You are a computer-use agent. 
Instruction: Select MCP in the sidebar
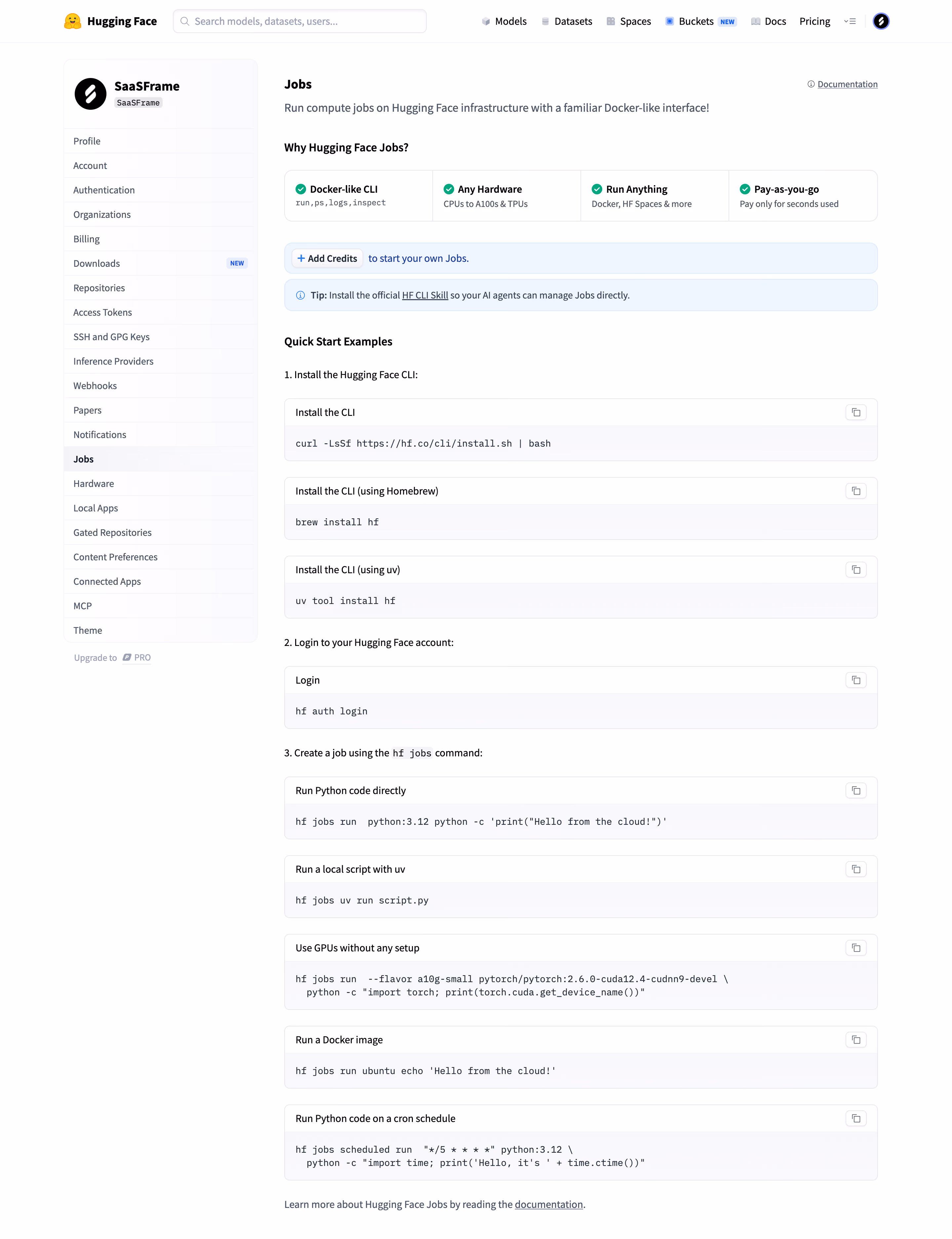click(160, 606)
